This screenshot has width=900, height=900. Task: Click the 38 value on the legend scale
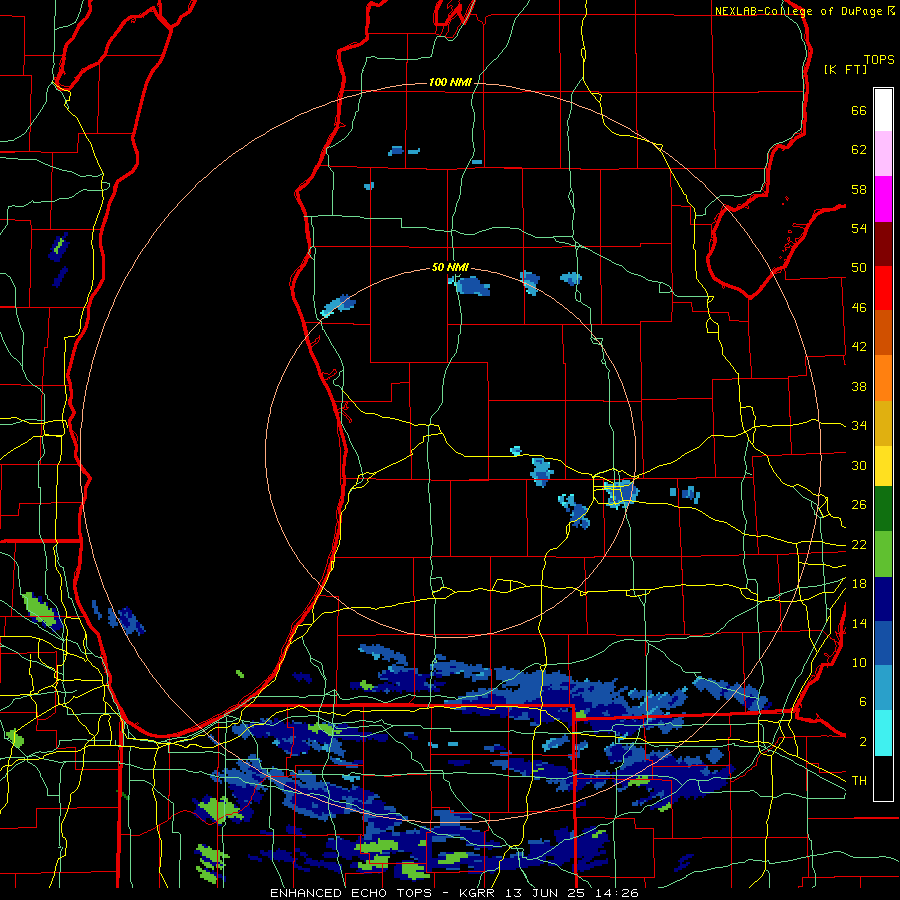coord(859,386)
